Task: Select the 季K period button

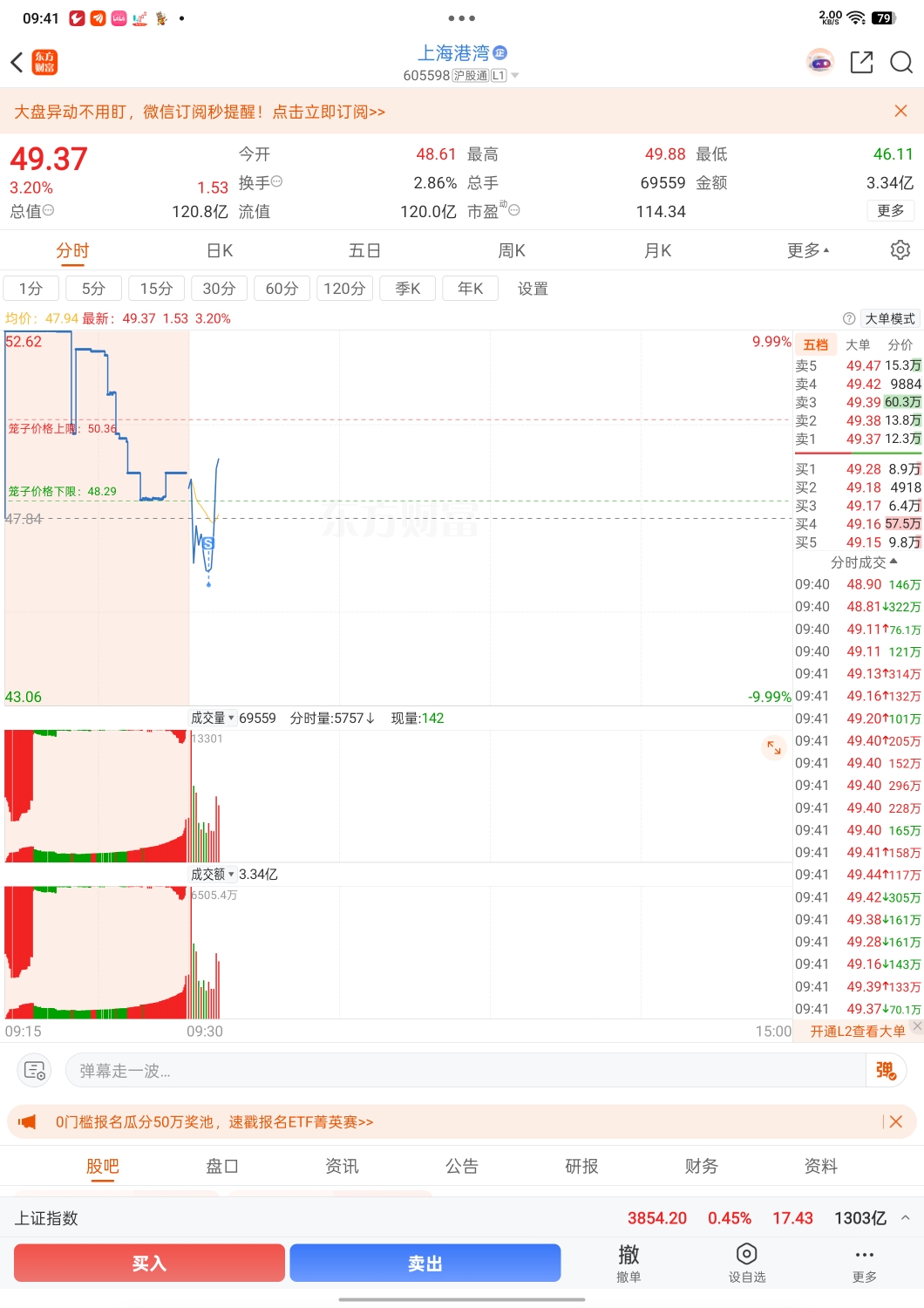Action: (x=408, y=289)
